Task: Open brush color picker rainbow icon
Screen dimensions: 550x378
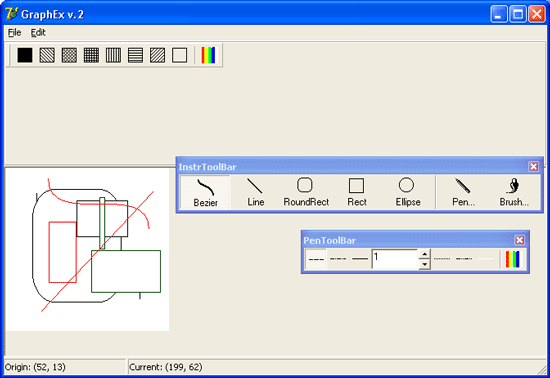Action: (208, 55)
